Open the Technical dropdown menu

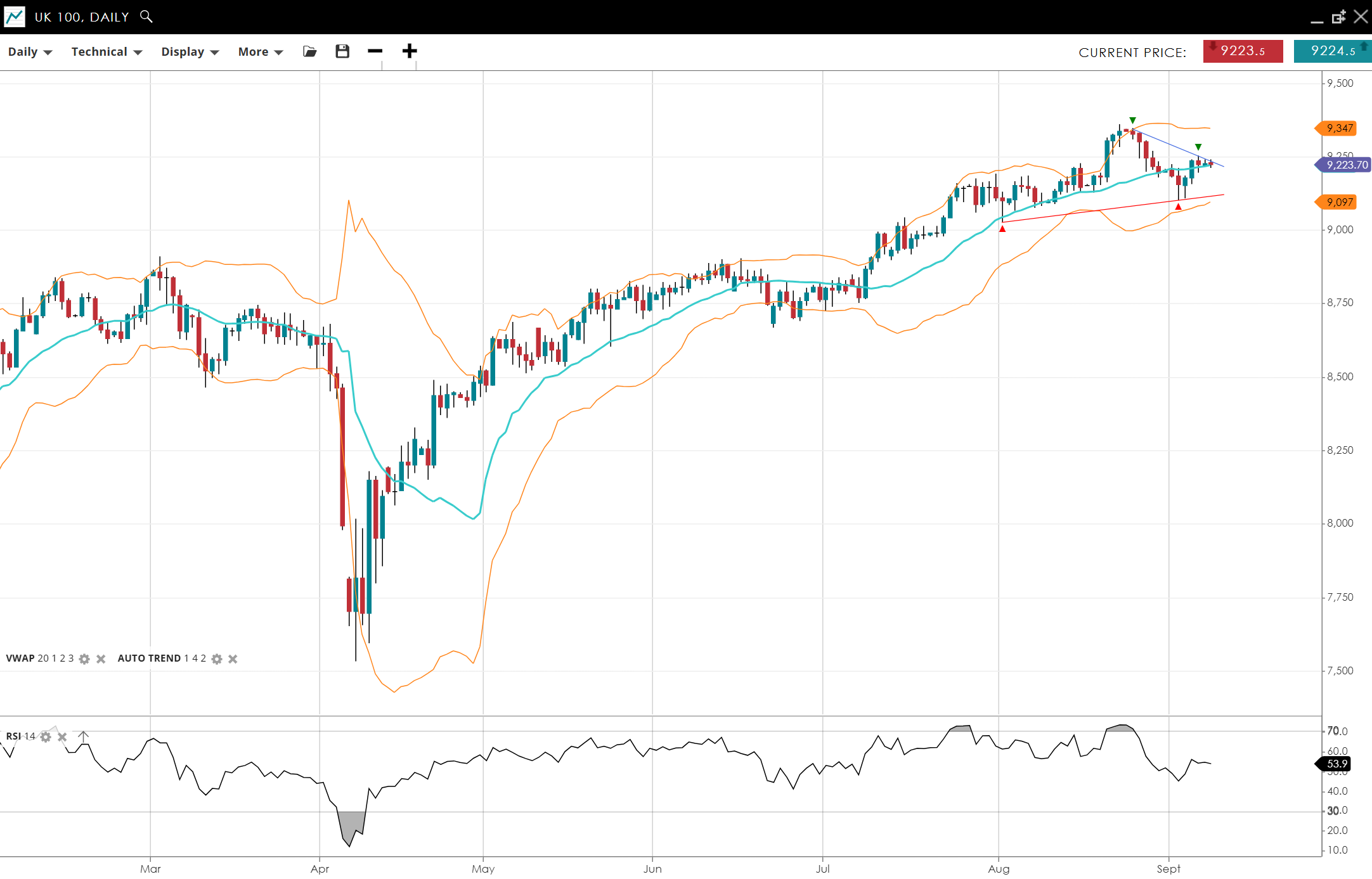[107, 52]
